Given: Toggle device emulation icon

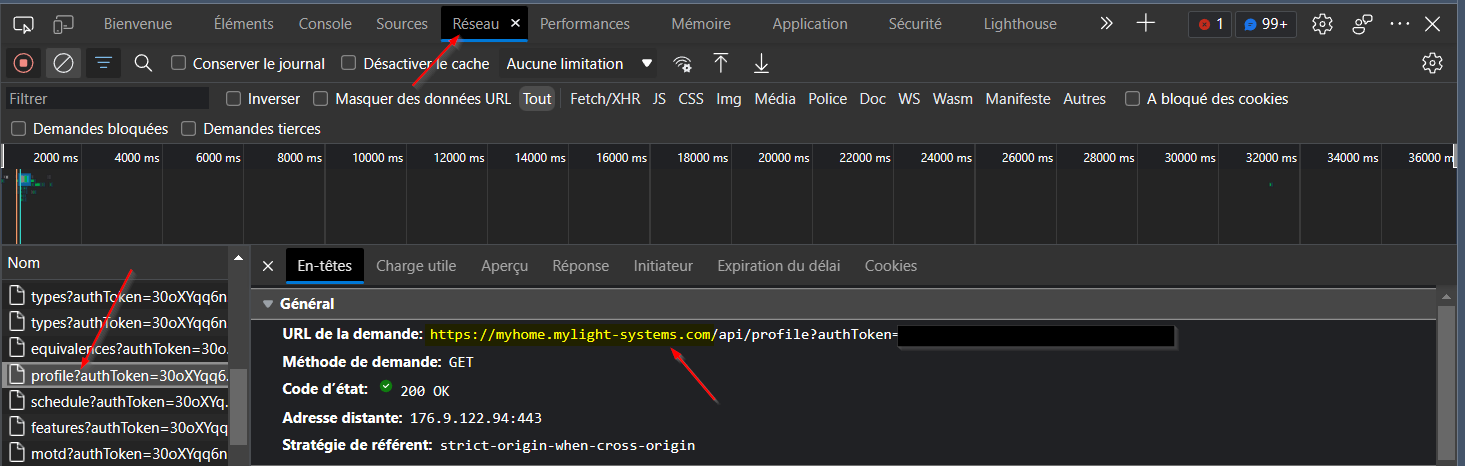Looking at the screenshot, I should 63,23.
